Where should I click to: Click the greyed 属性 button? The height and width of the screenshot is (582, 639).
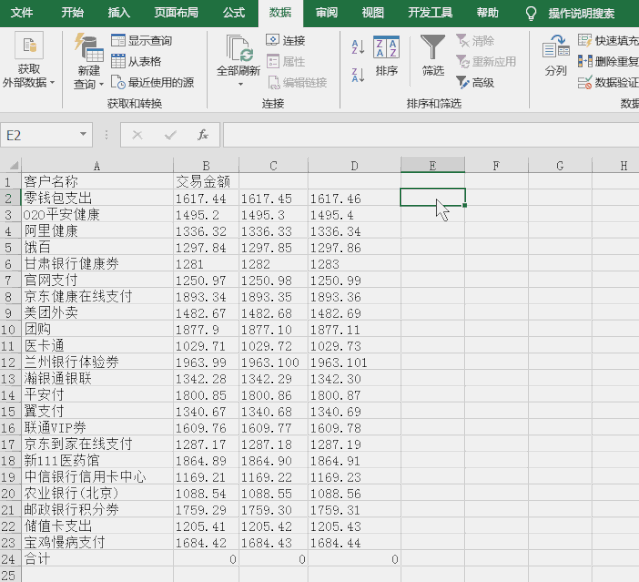pyautogui.click(x=286, y=62)
